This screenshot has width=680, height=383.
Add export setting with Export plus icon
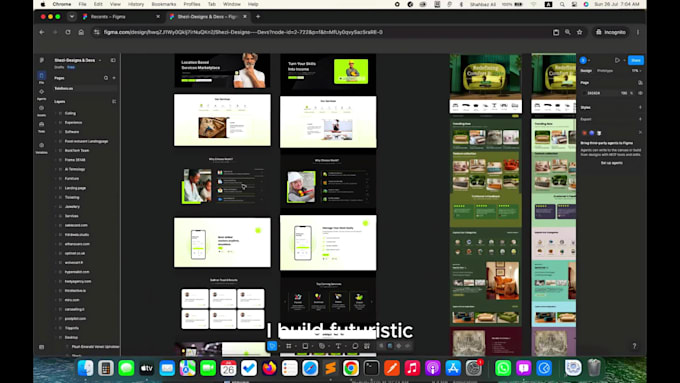640,119
